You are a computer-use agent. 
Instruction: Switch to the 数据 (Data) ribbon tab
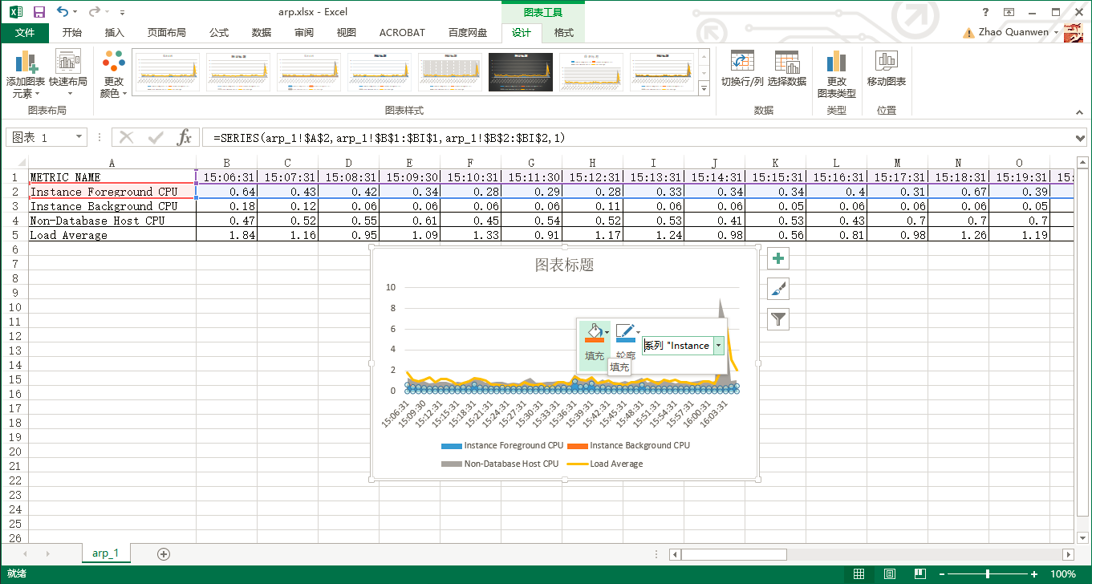[261, 33]
